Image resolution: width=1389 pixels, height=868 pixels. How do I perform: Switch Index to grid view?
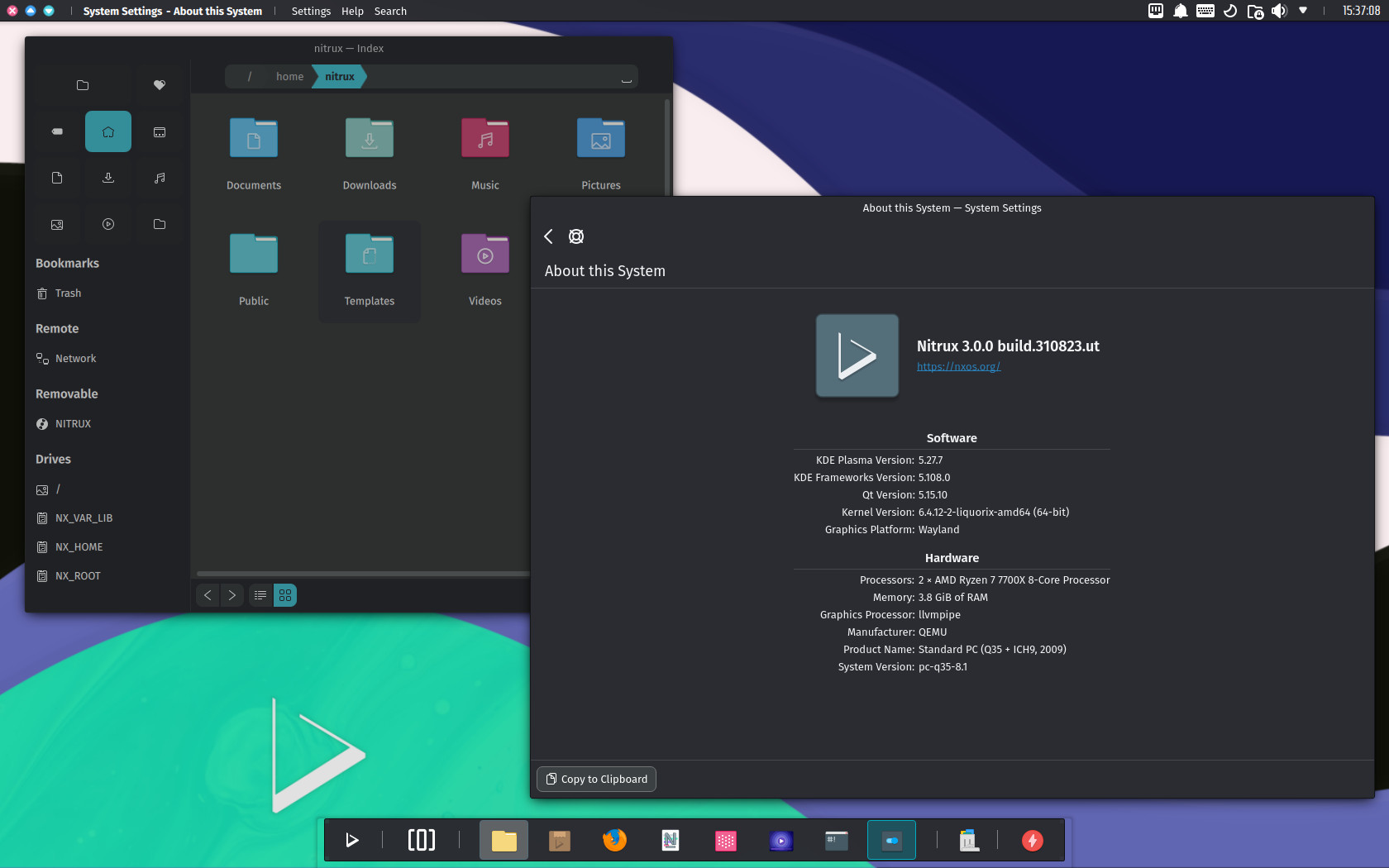(x=285, y=595)
